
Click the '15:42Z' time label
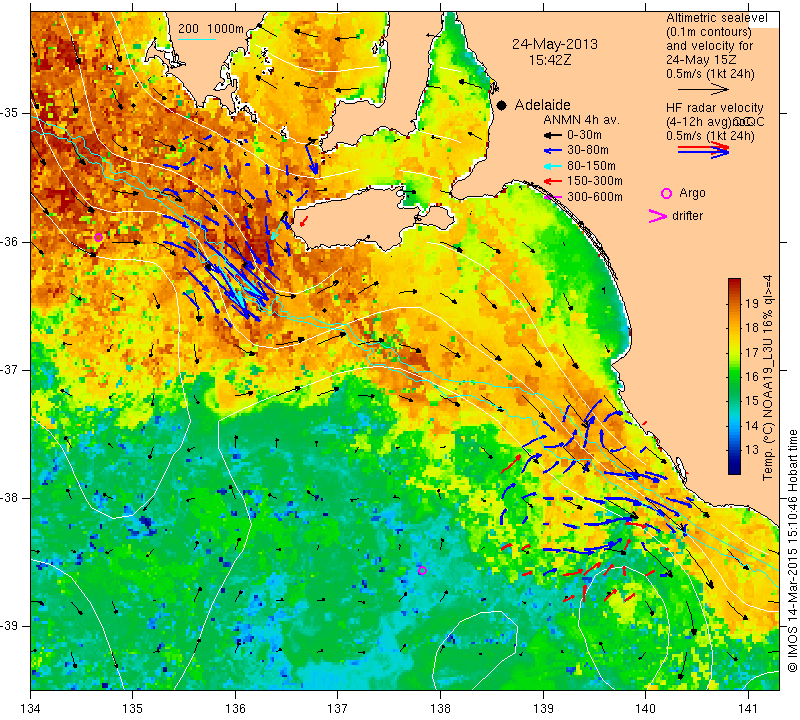click(549, 60)
